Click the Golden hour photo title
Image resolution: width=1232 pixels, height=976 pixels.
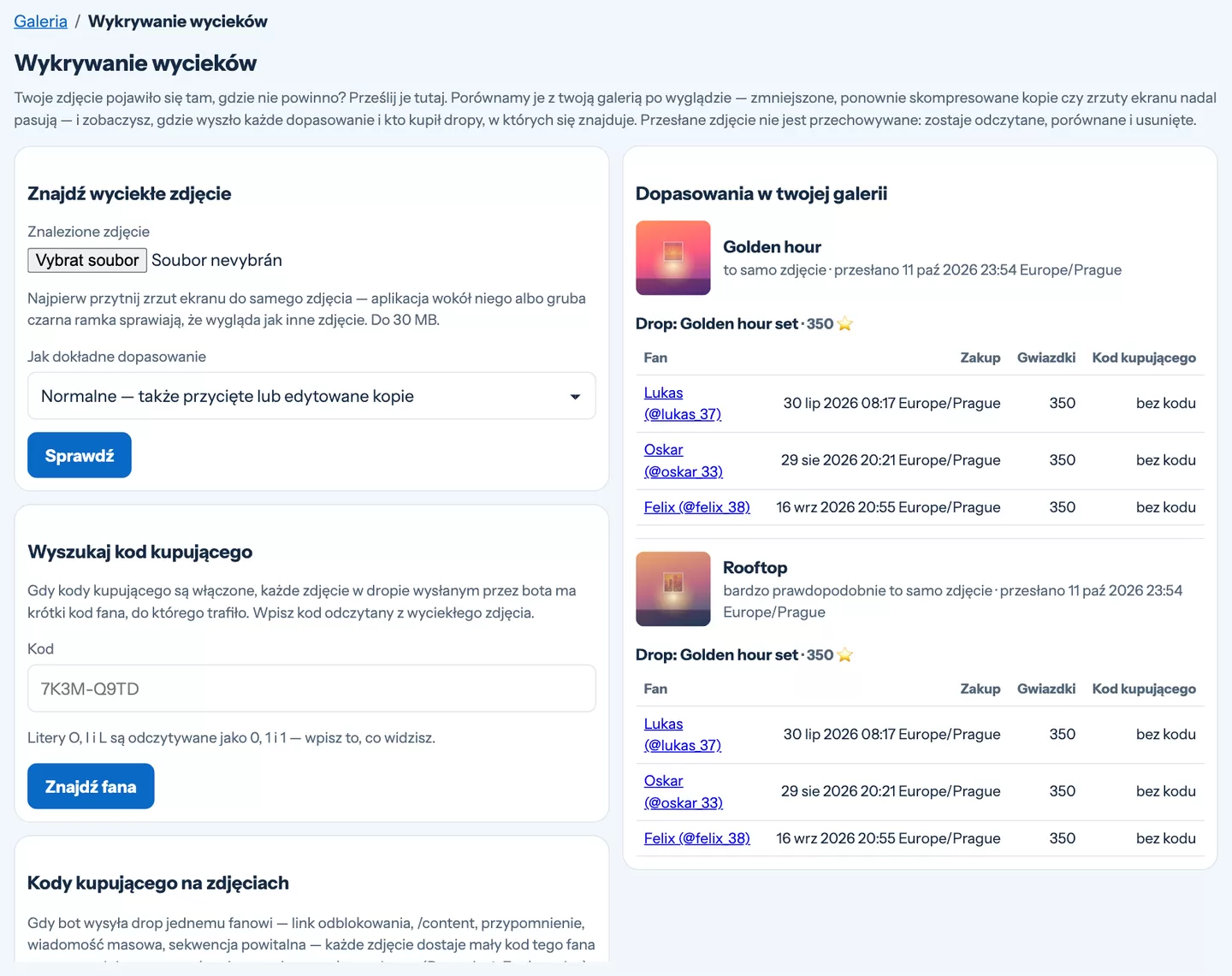click(x=772, y=247)
